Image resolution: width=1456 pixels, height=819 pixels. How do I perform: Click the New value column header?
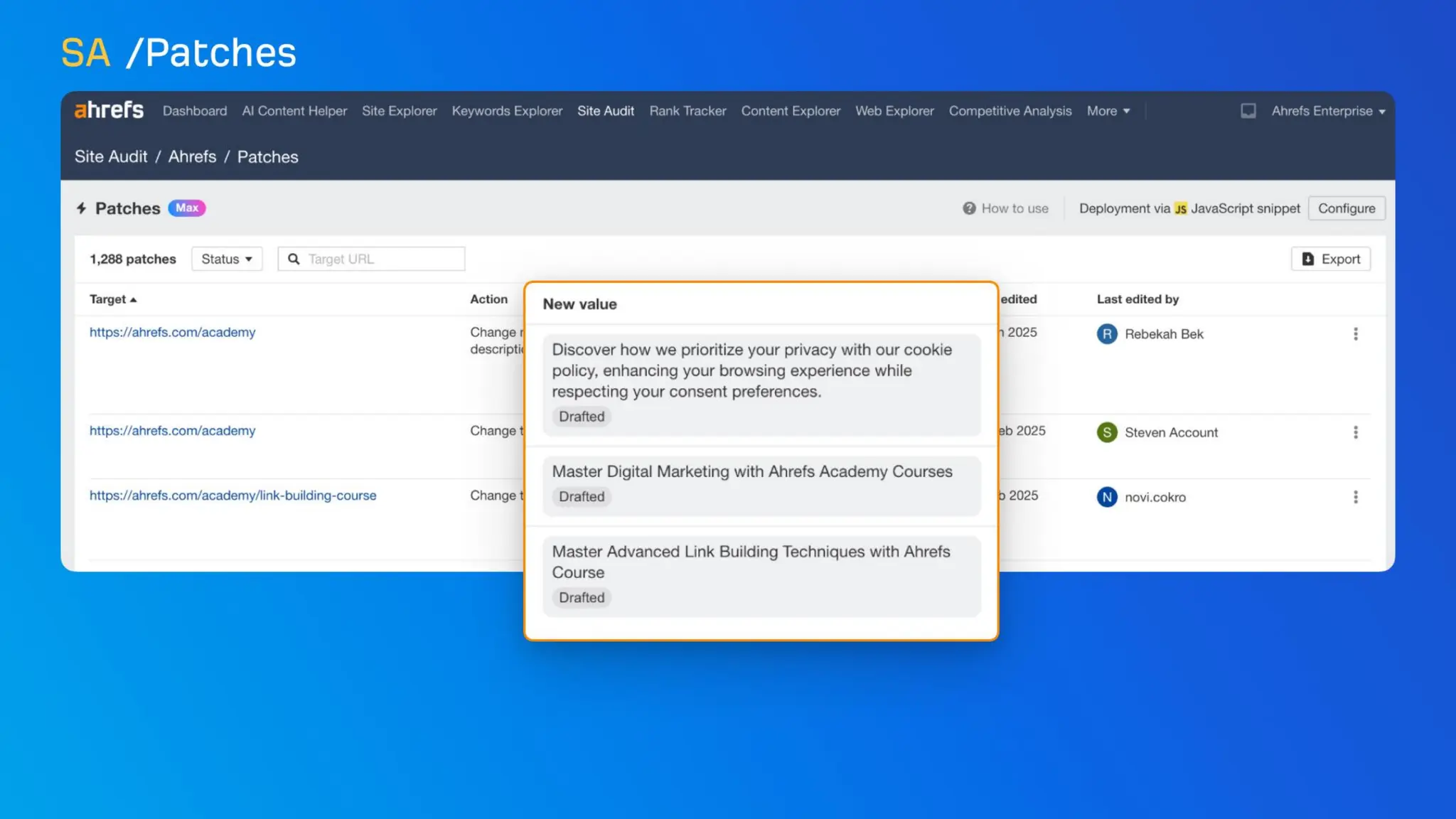click(x=579, y=304)
